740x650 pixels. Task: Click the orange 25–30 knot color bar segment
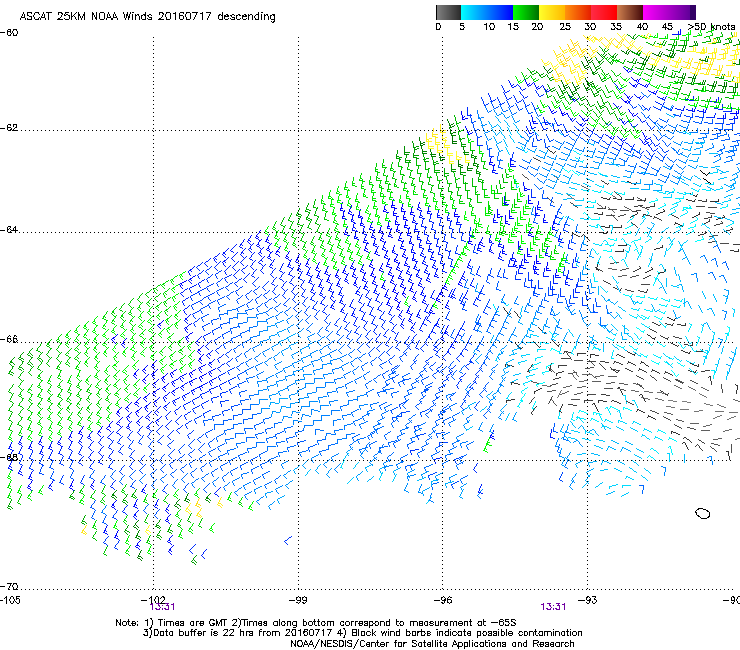pyautogui.click(x=578, y=12)
